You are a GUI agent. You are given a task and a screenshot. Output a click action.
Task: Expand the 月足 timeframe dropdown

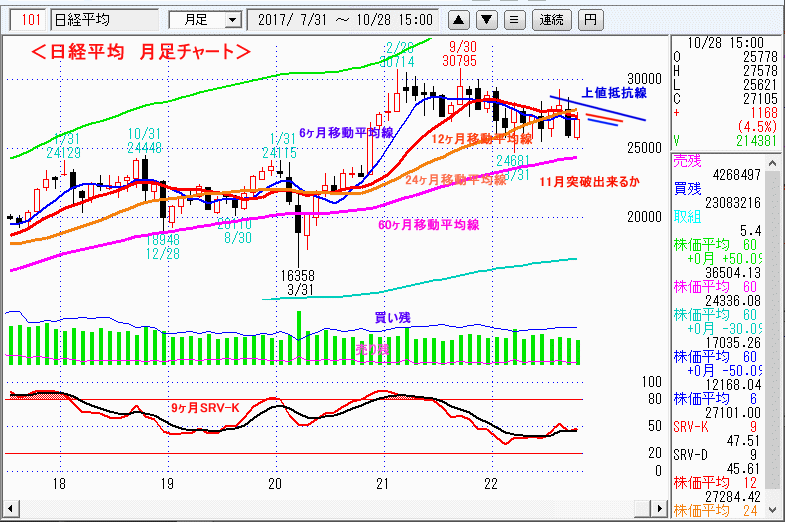click(232, 19)
